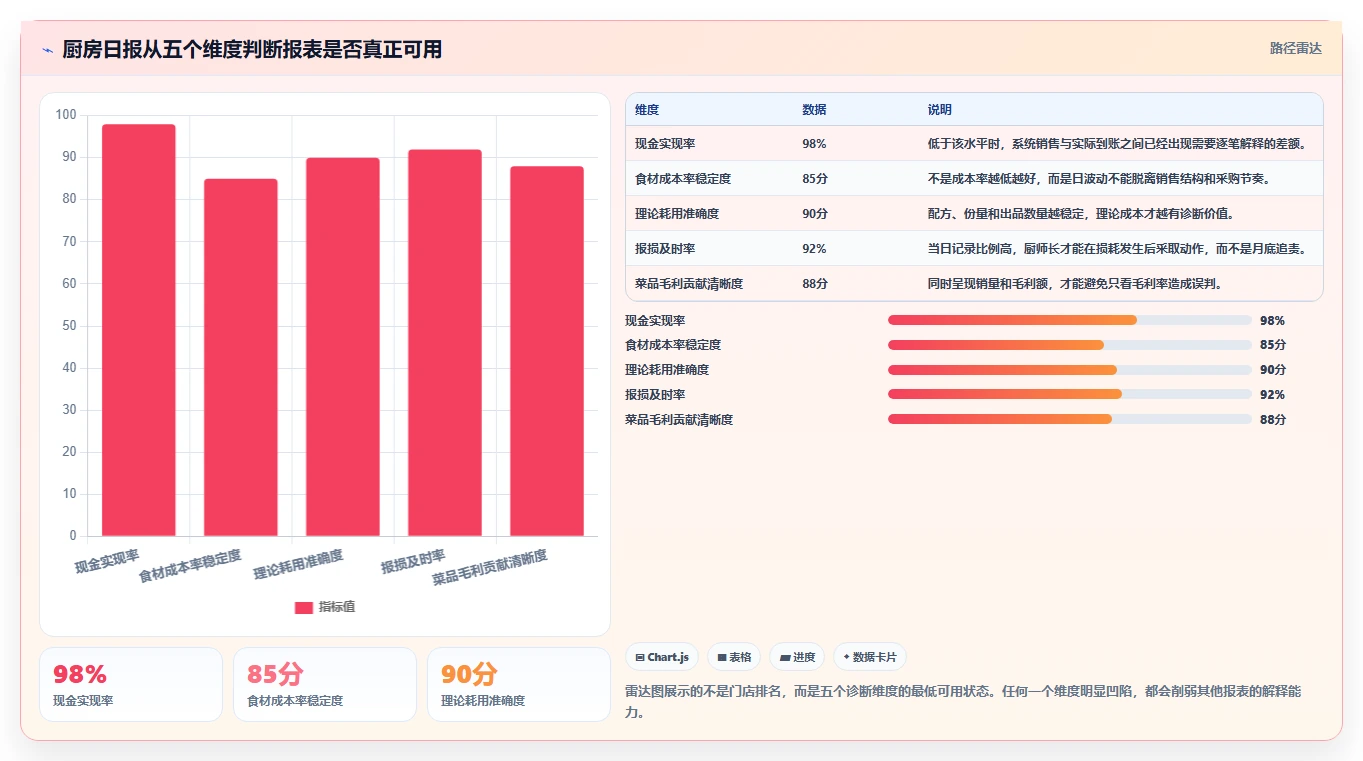Click the 理论耗用准确度 bar in chart
This screenshot has height=761, width=1363.
click(343, 347)
